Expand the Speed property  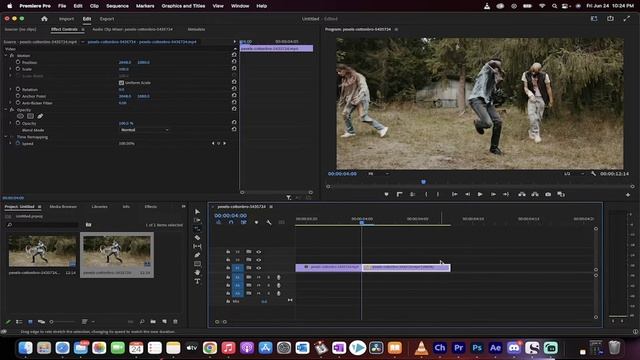point(11,143)
